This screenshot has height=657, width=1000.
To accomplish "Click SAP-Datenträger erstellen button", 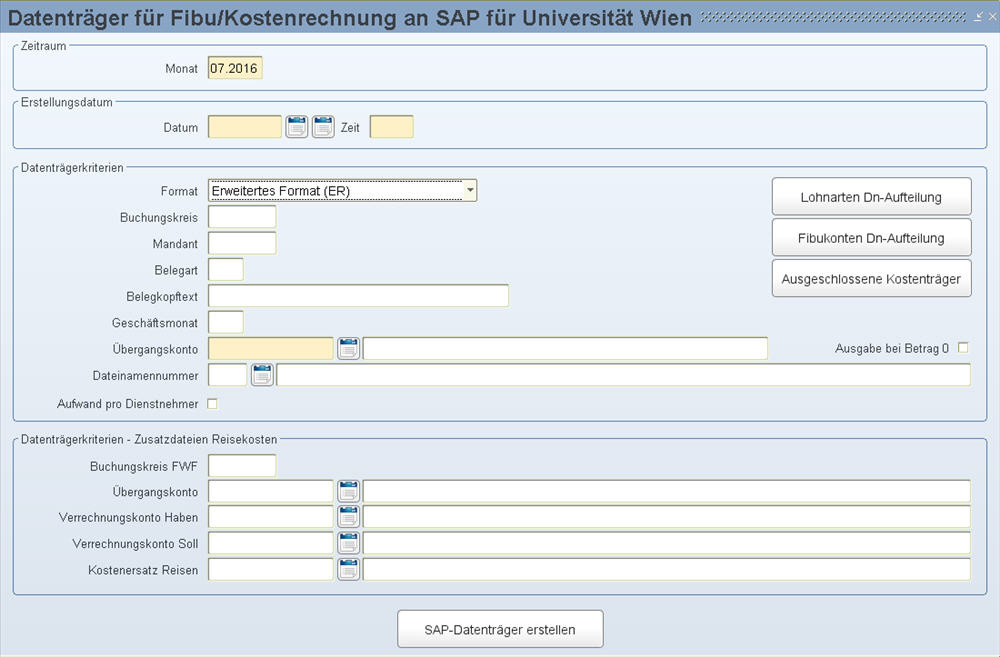I will [x=500, y=629].
